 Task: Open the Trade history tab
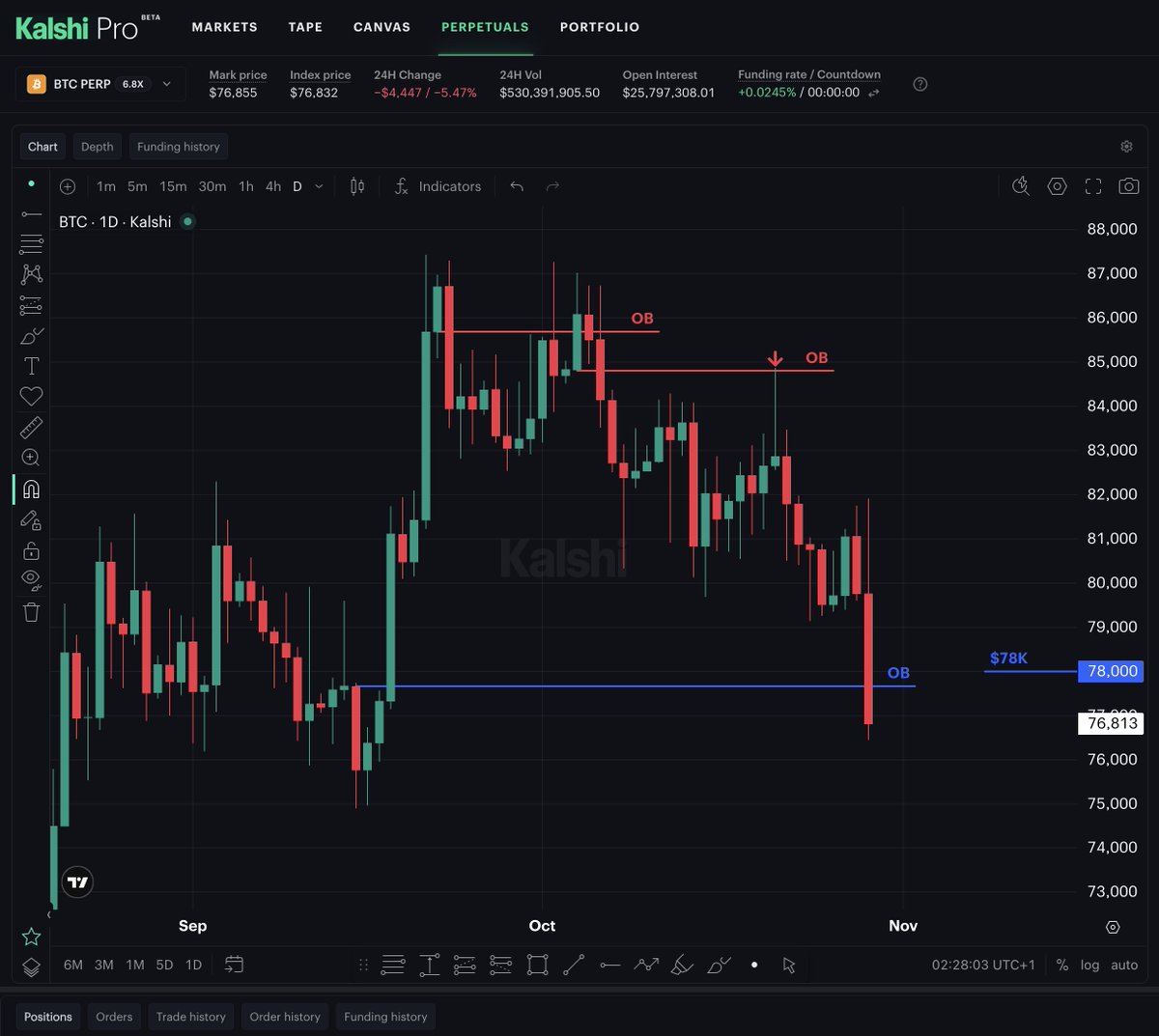191,1017
